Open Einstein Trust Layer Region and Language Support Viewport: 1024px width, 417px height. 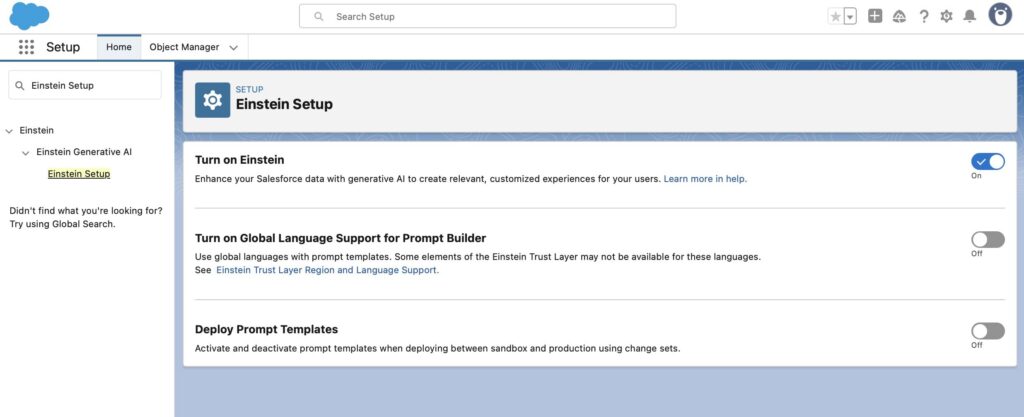click(328, 270)
